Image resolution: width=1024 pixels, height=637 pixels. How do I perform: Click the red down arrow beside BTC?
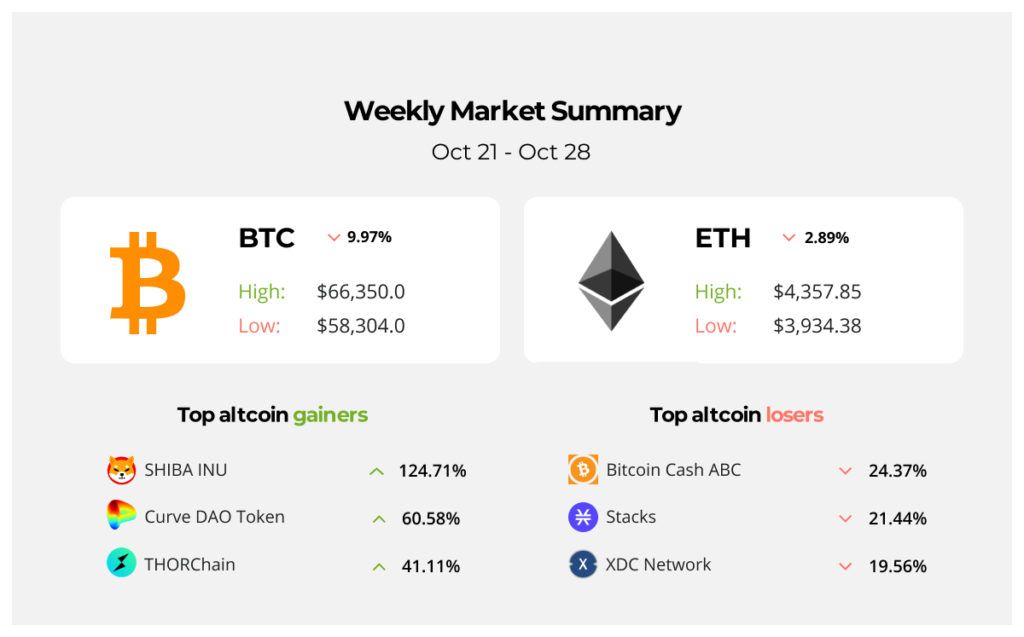point(334,238)
